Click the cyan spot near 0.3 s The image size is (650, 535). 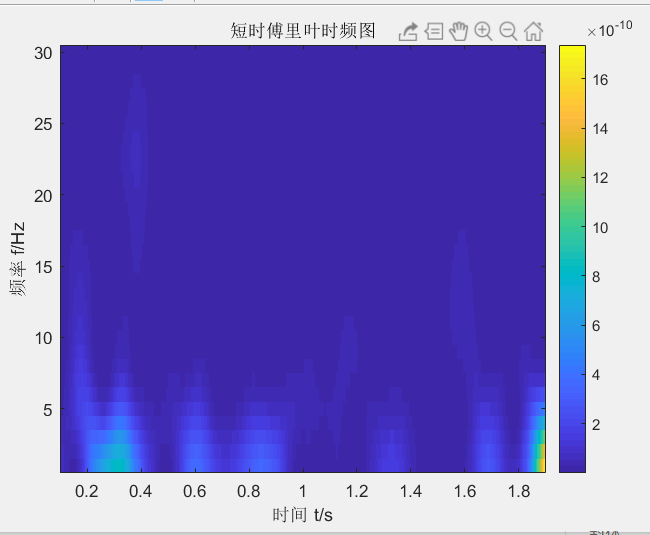117,462
